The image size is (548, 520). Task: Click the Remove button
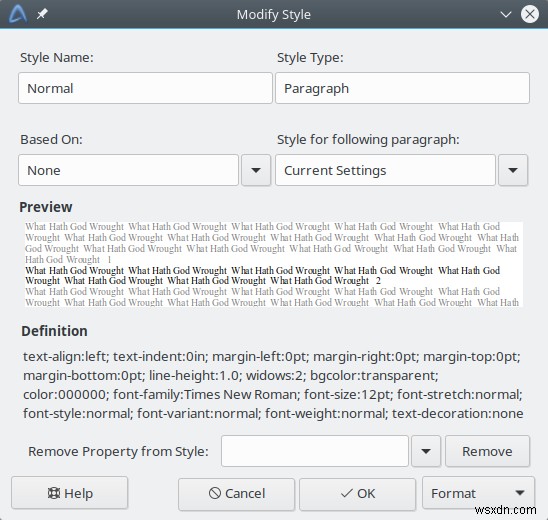(x=487, y=451)
